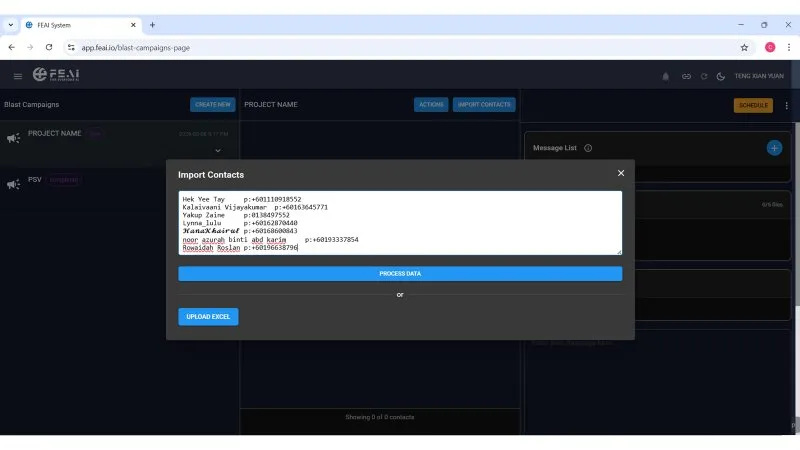800x450 pixels.
Task: Click the 'Rowaidah Roslan' contact line
Action: point(240,248)
